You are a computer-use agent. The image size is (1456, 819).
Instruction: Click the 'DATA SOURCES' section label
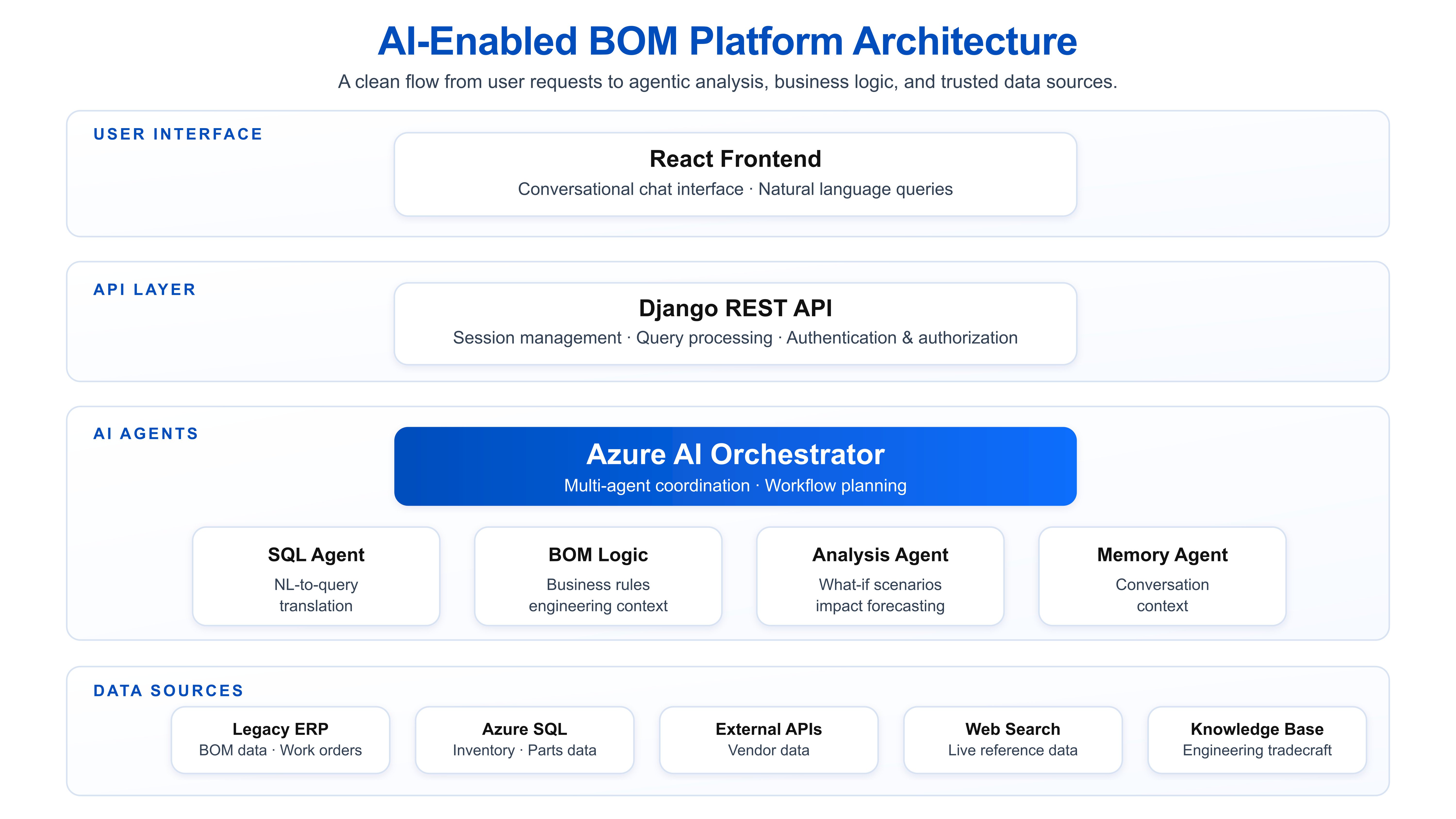(x=168, y=691)
